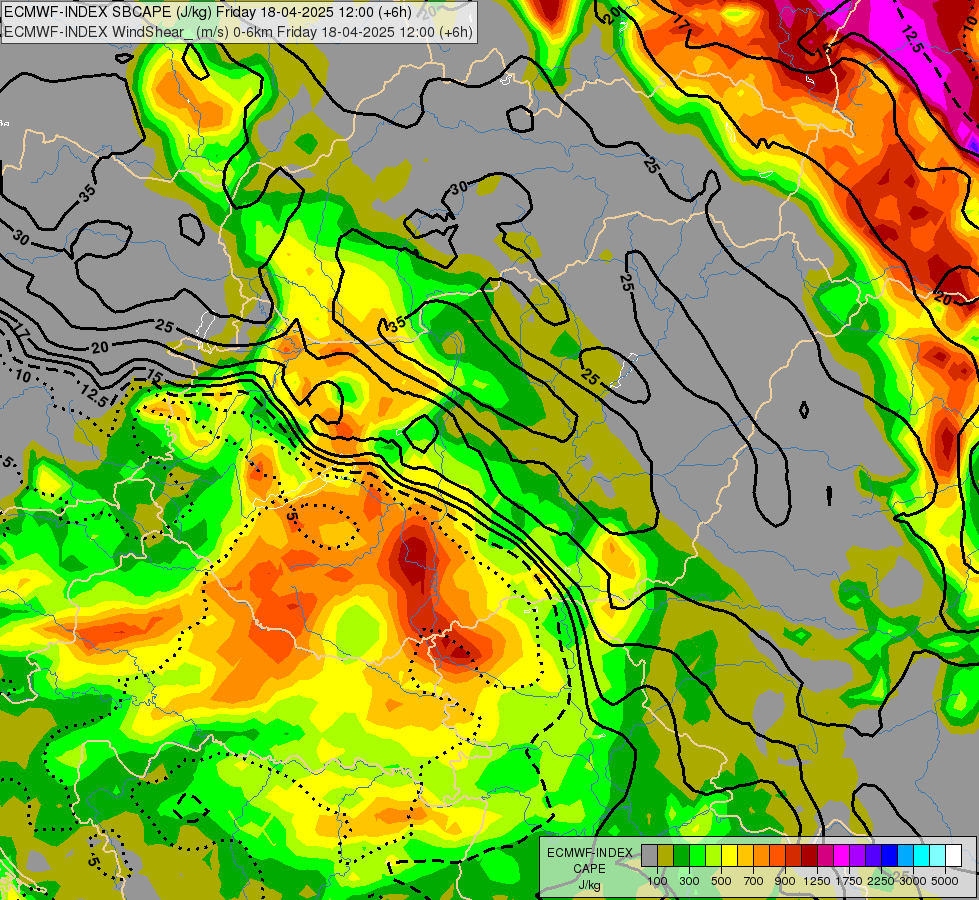Click the 35 contour label near the left edge
This screenshot has width=979, height=900.
[x=88, y=193]
